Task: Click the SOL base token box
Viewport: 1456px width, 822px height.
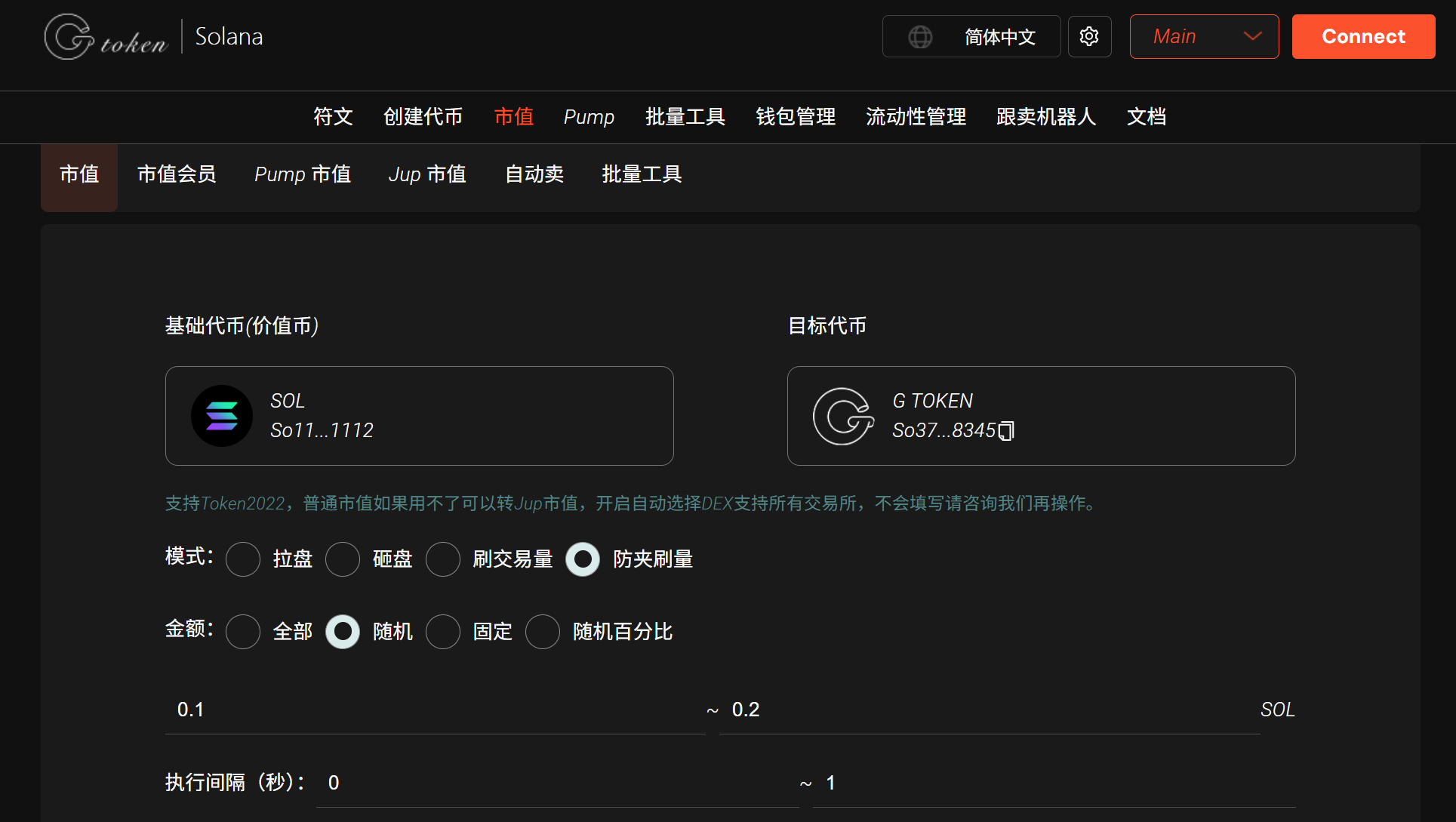Action: (420, 416)
